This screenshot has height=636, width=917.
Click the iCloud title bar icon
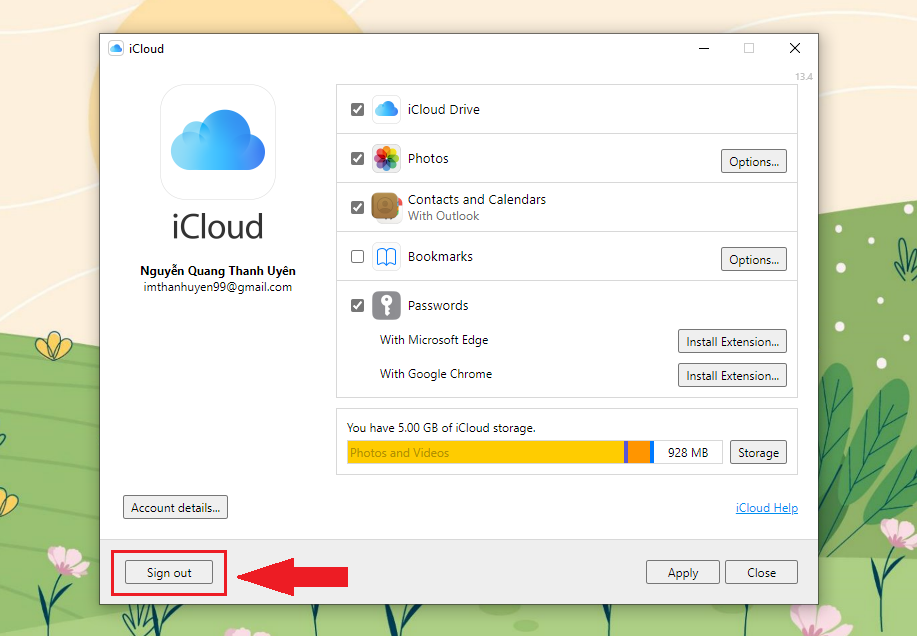(116, 49)
